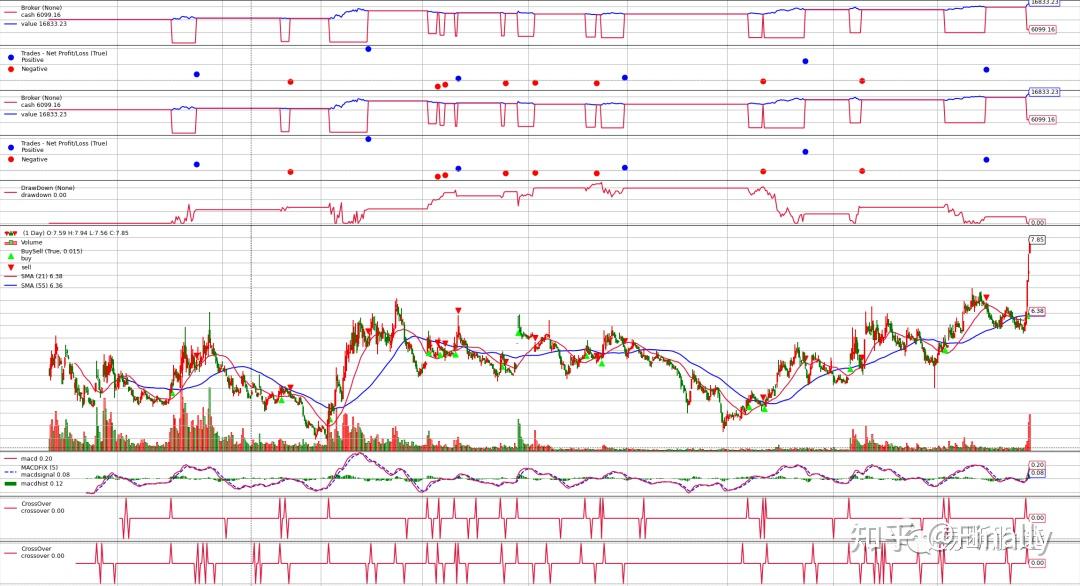This screenshot has height=586, width=1080.
Task: Click the macd 0.20 line legend icon
Action: 10,458
